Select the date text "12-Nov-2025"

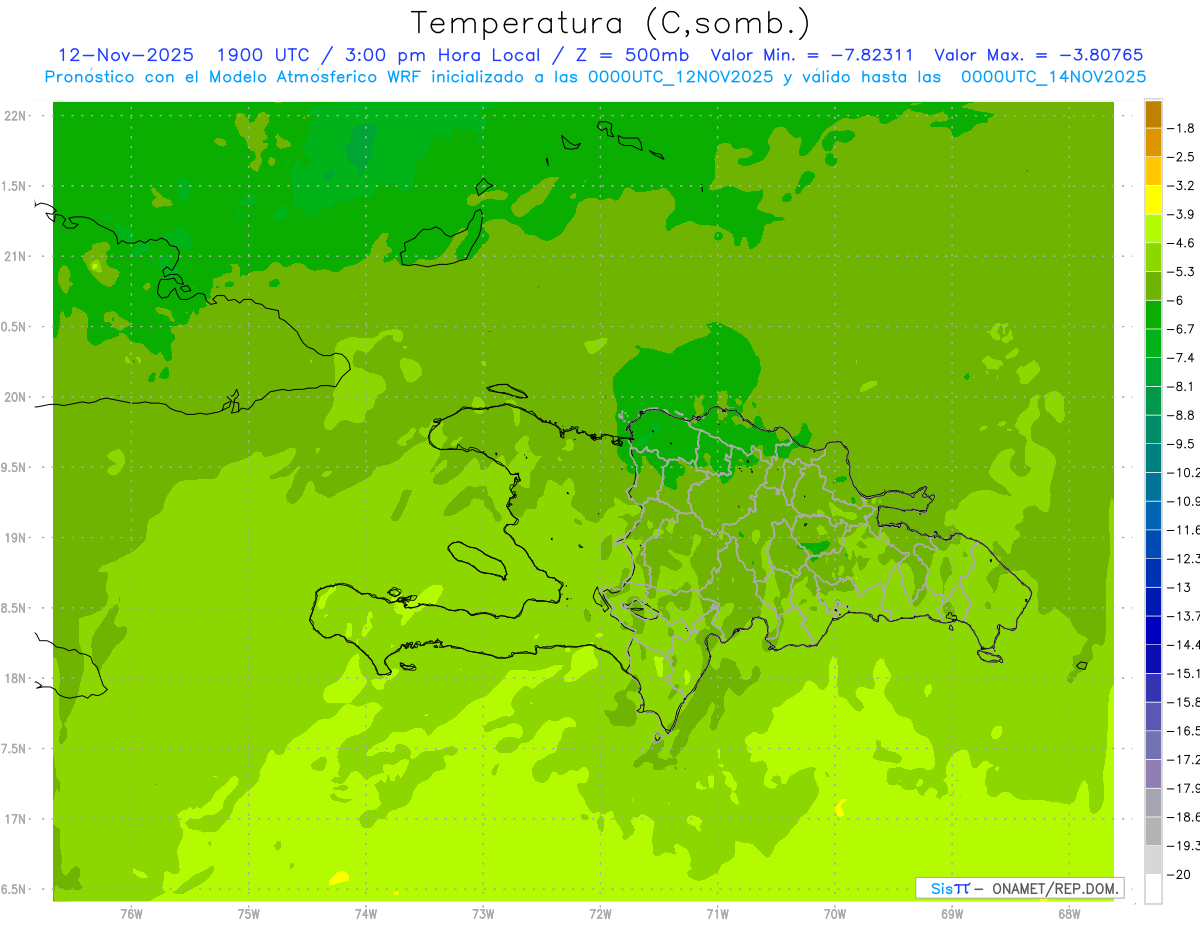[x=126, y=55]
